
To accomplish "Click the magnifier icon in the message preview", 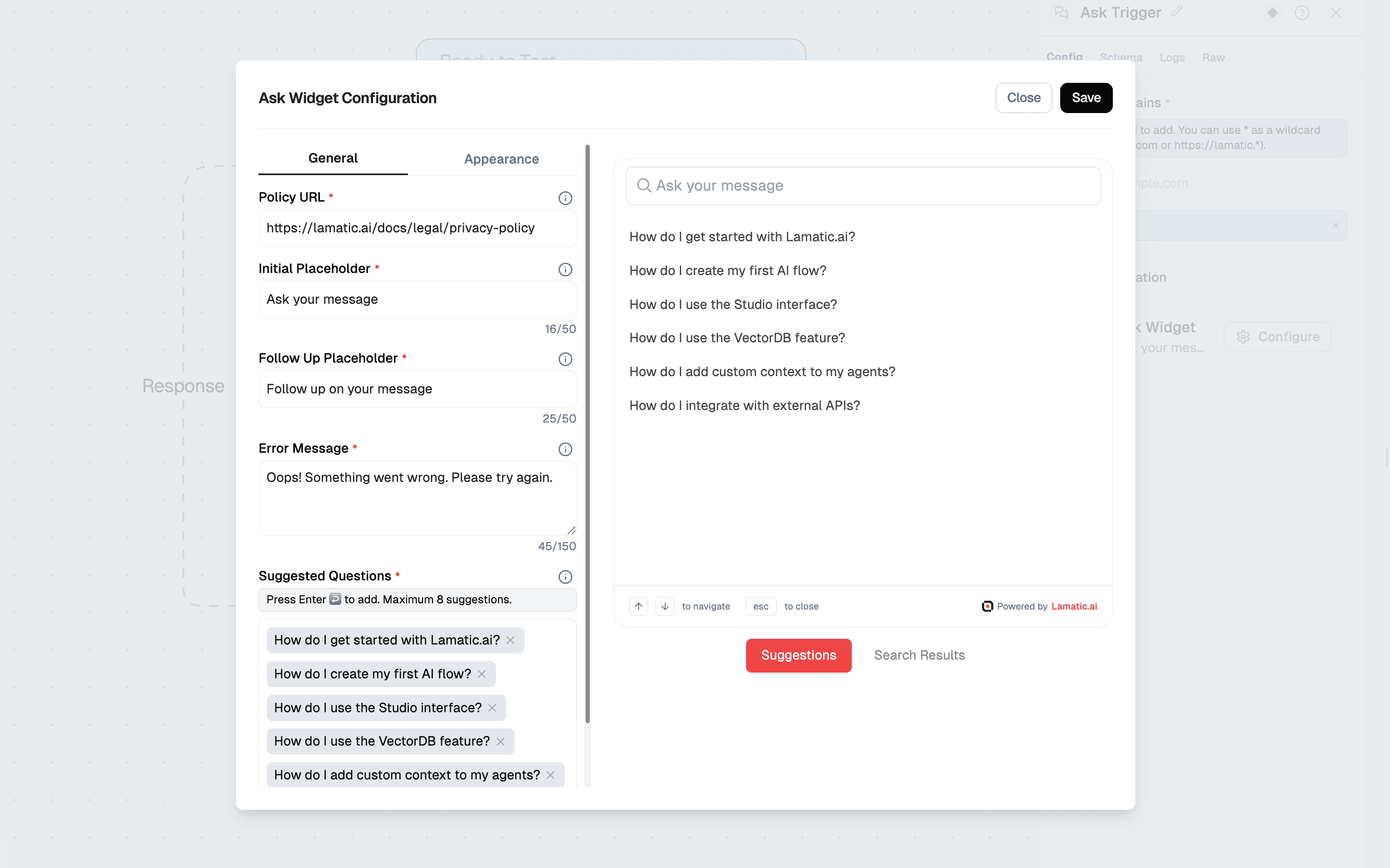I will point(643,185).
